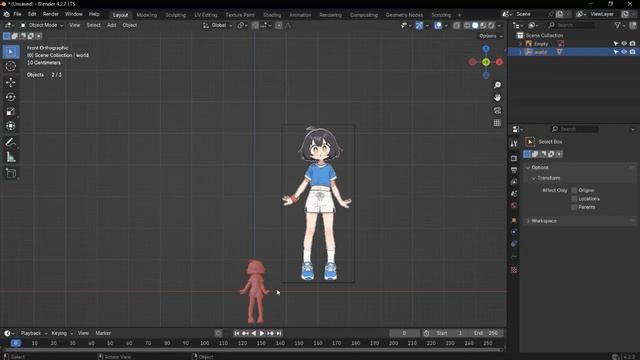Pick the Measure tool in the left toolbar

pos(11,157)
